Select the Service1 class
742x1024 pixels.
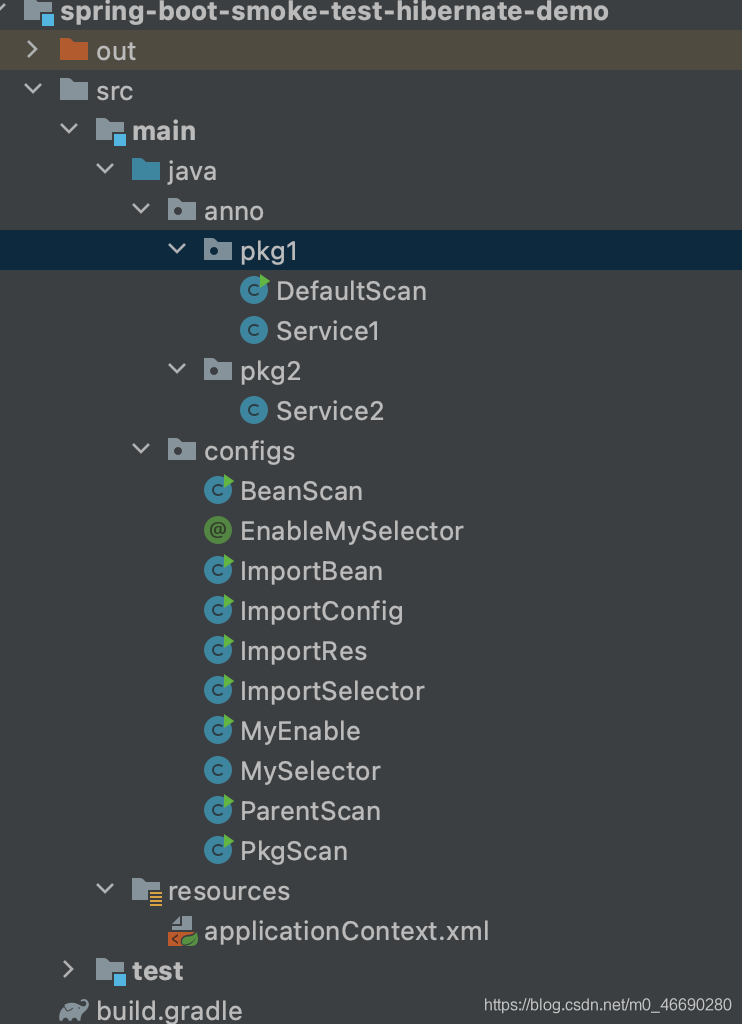click(x=327, y=331)
